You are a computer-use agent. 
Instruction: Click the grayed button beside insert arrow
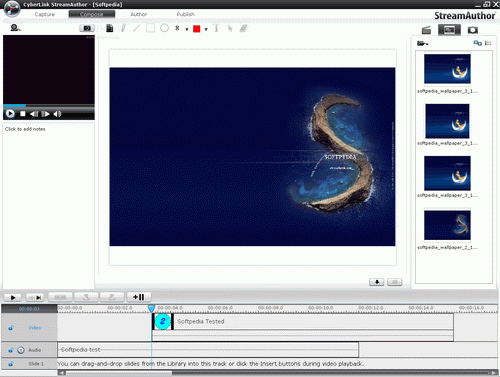[395, 282]
